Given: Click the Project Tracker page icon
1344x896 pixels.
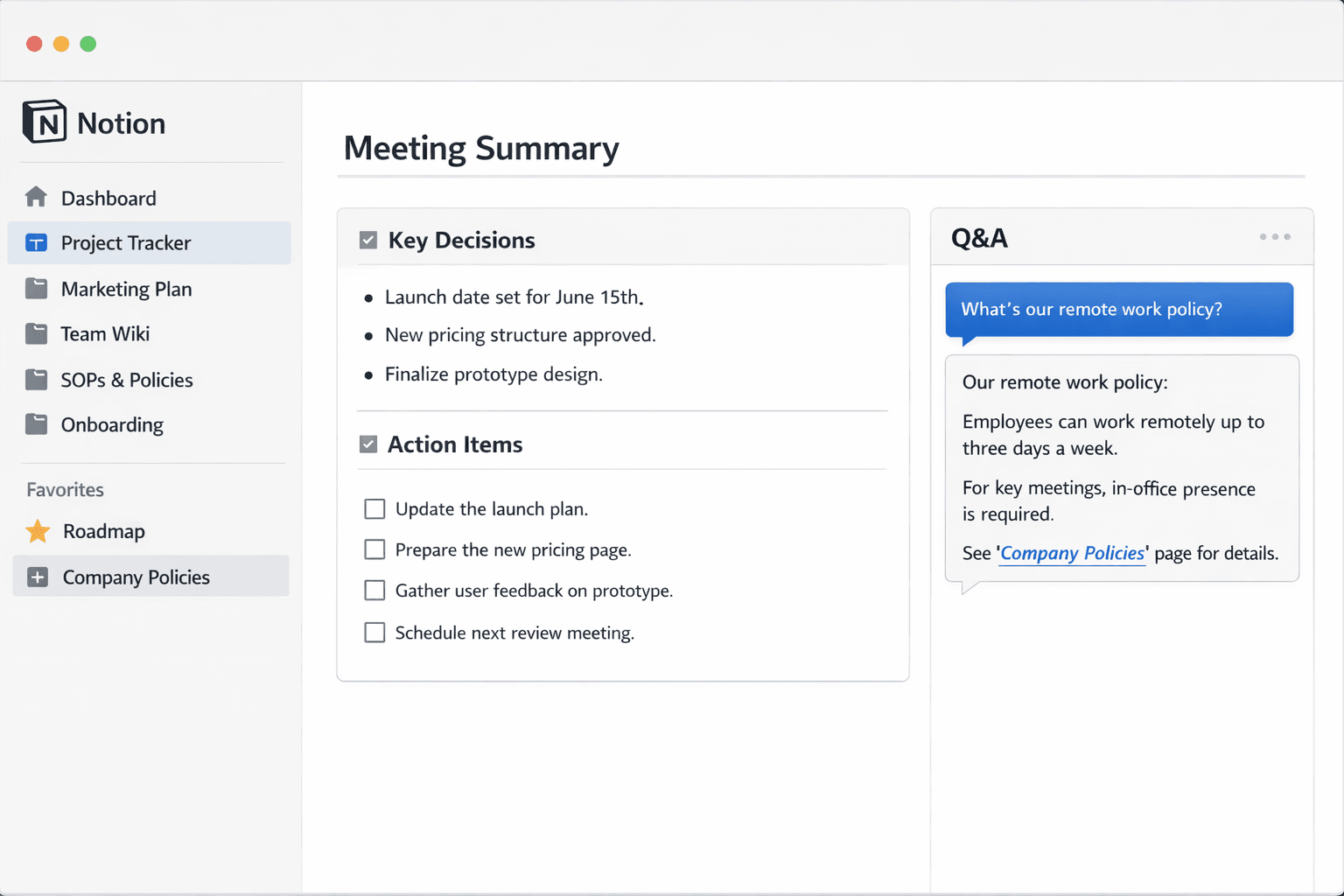Looking at the screenshot, I should [37, 242].
